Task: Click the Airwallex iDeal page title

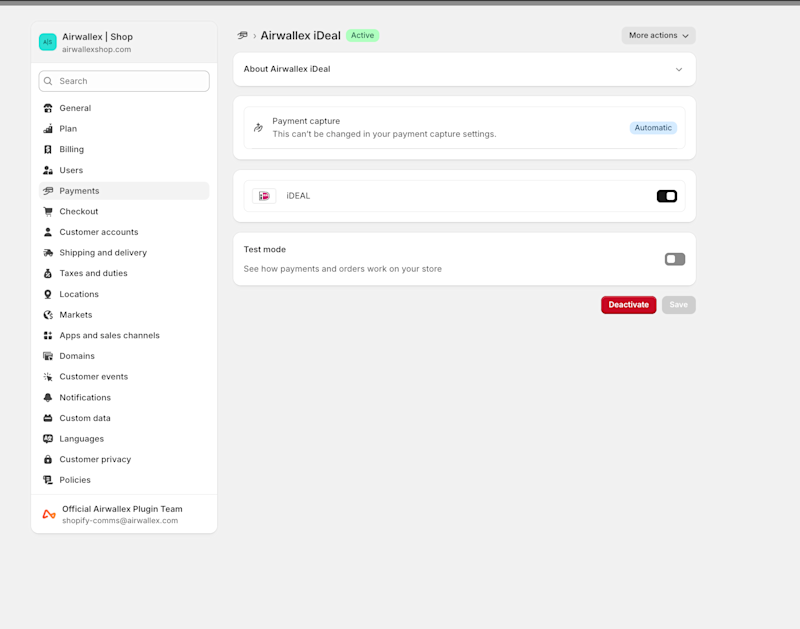Action: coord(301,35)
